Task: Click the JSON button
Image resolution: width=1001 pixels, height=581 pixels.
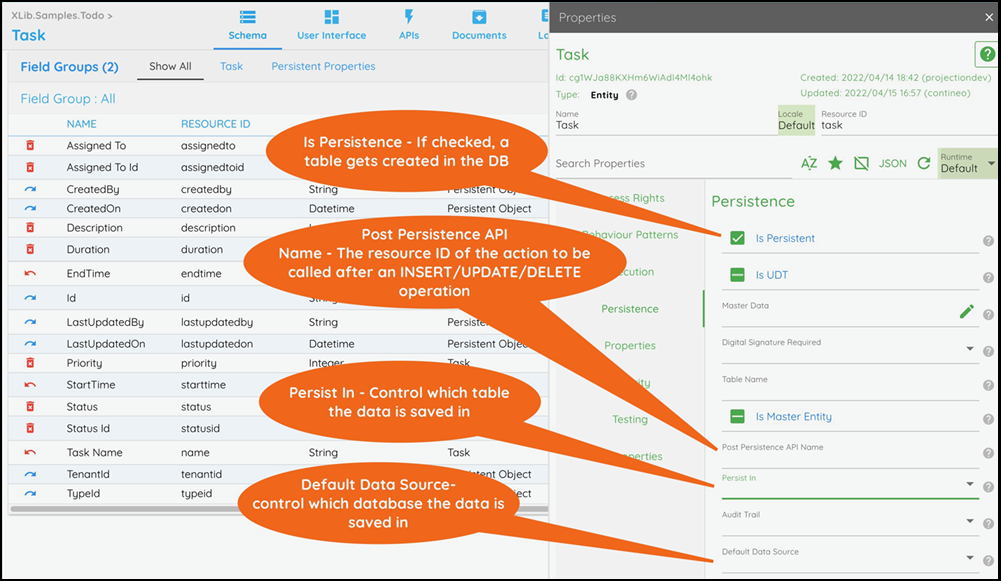Action: pyautogui.click(x=892, y=163)
